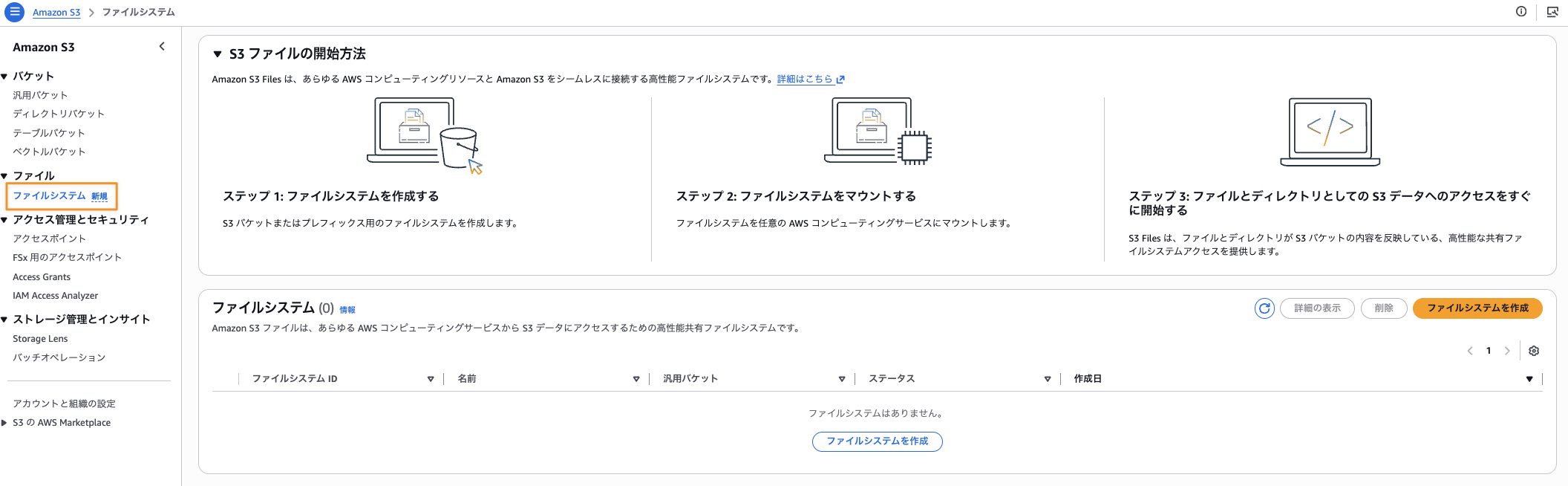Screen dimensions: 1568x486
Task: Click the 詳細の表示 button
Action: coord(1317,308)
